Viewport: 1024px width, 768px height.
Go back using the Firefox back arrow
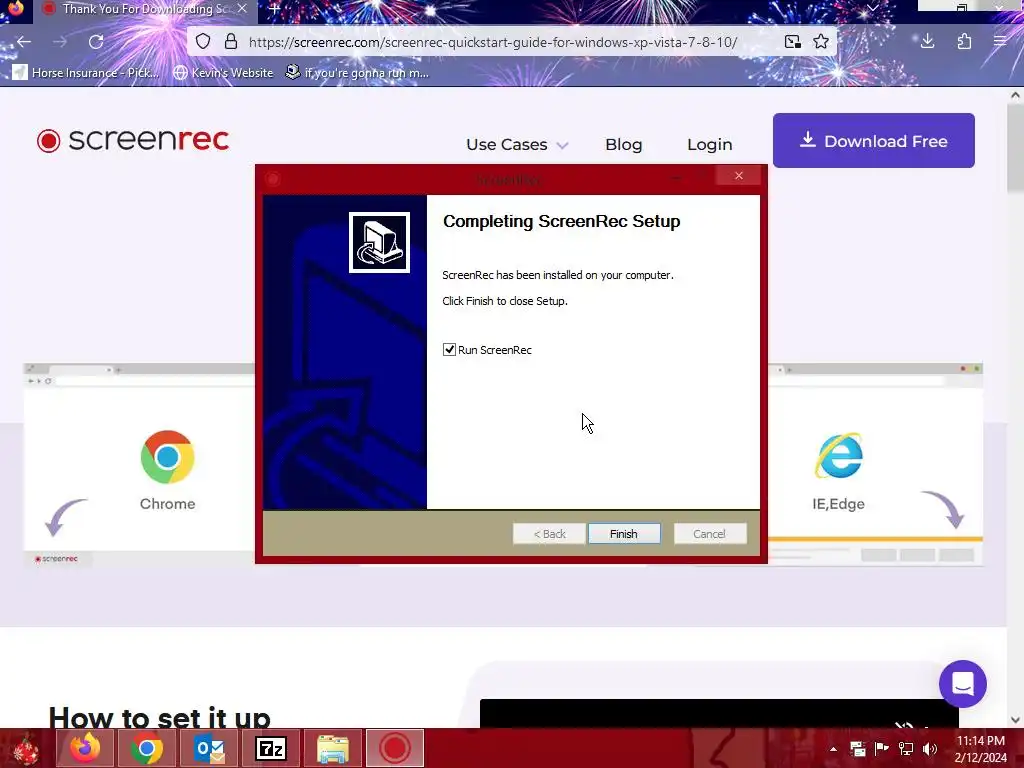pos(24,42)
